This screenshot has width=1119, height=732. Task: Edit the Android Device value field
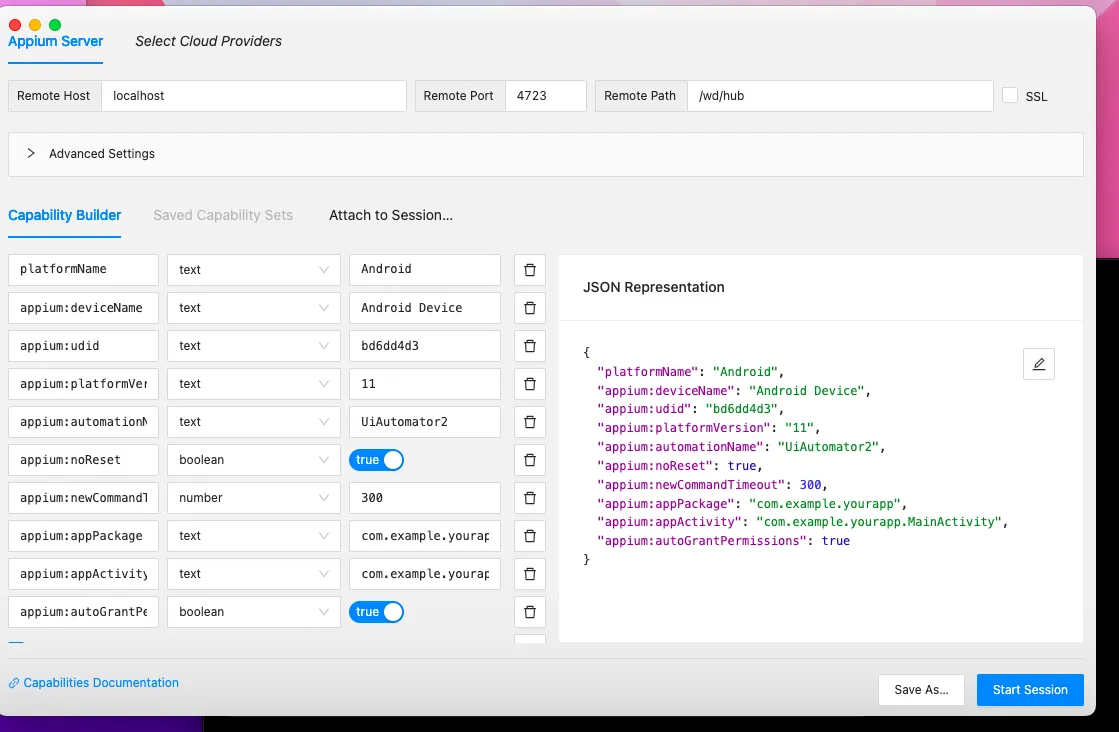pyautogui.click(x=425, y=307)
